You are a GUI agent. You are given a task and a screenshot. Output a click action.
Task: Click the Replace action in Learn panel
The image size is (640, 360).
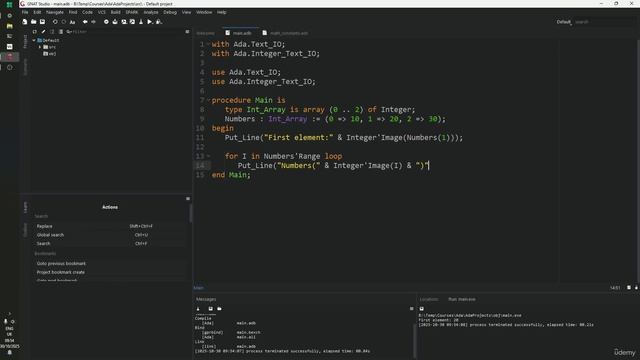pyautogui.click(x=110, y=226)
